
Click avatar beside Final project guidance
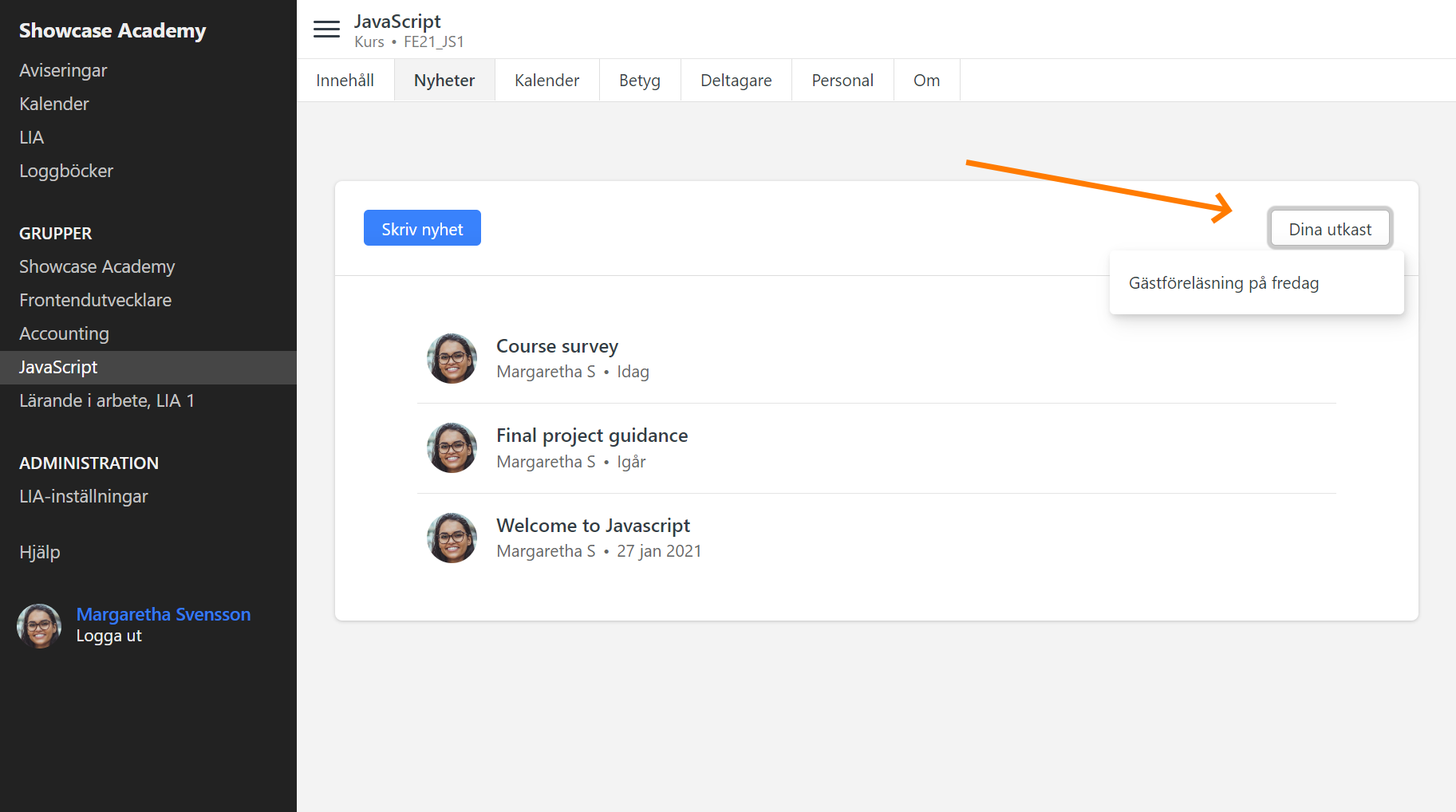point(452,448)
